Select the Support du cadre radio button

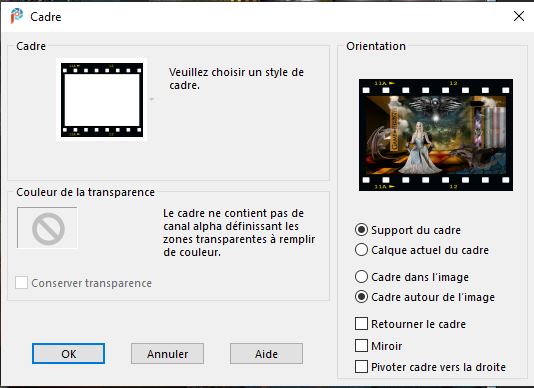pos(361,230)
